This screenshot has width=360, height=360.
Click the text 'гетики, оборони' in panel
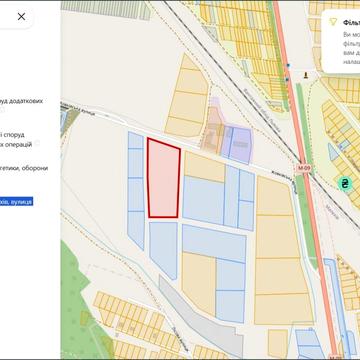coord(24,168)
